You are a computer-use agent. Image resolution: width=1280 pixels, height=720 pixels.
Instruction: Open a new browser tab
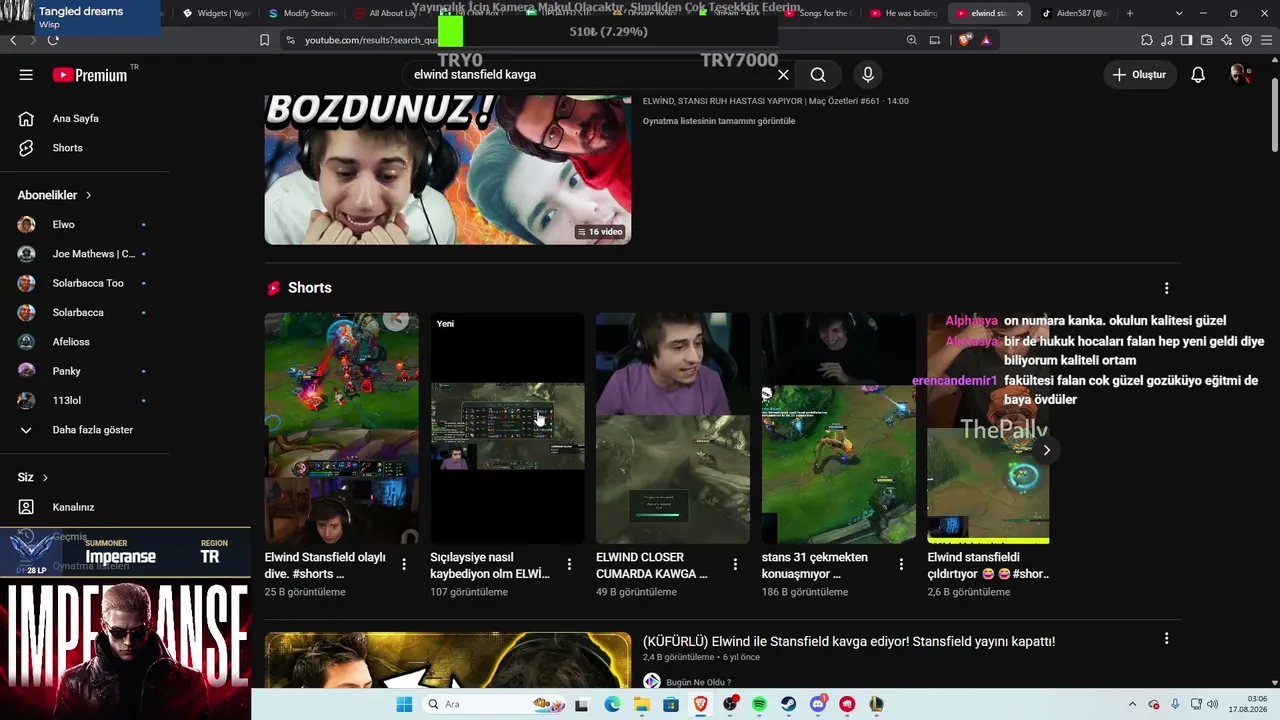point(1130,13)
